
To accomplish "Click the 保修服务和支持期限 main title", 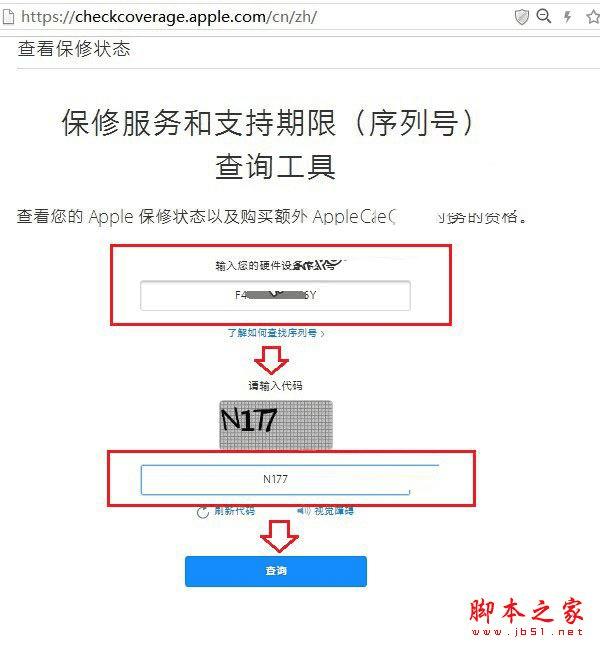I will pos(198,123).
